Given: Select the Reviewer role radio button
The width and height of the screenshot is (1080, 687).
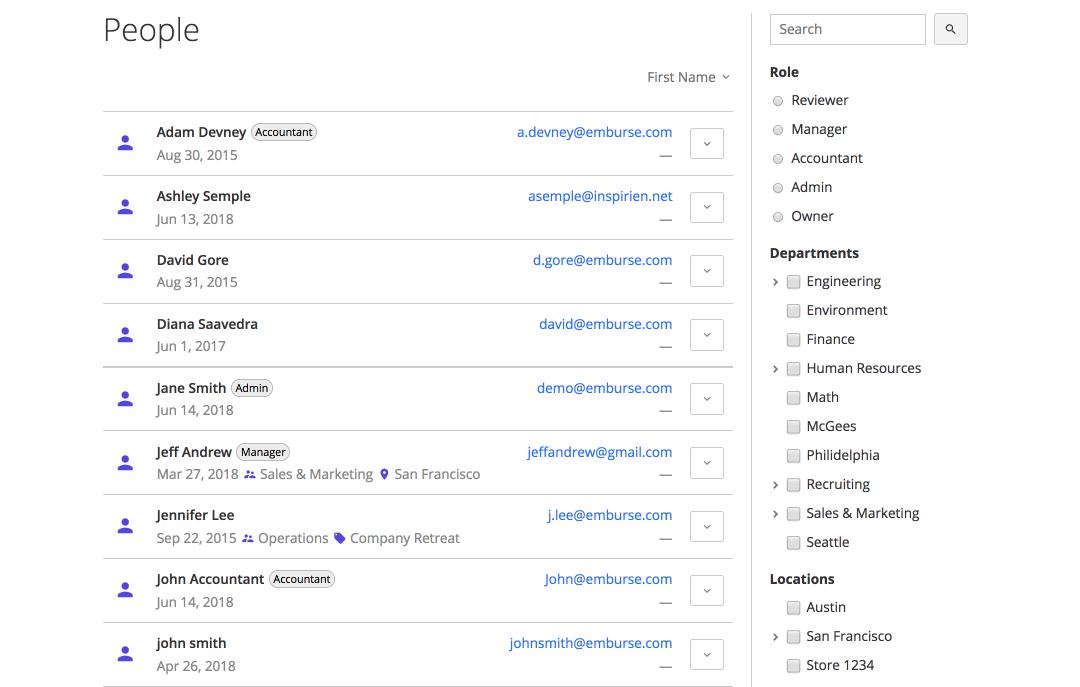Looking at the screenshot, I should click(x=778, y=101).
